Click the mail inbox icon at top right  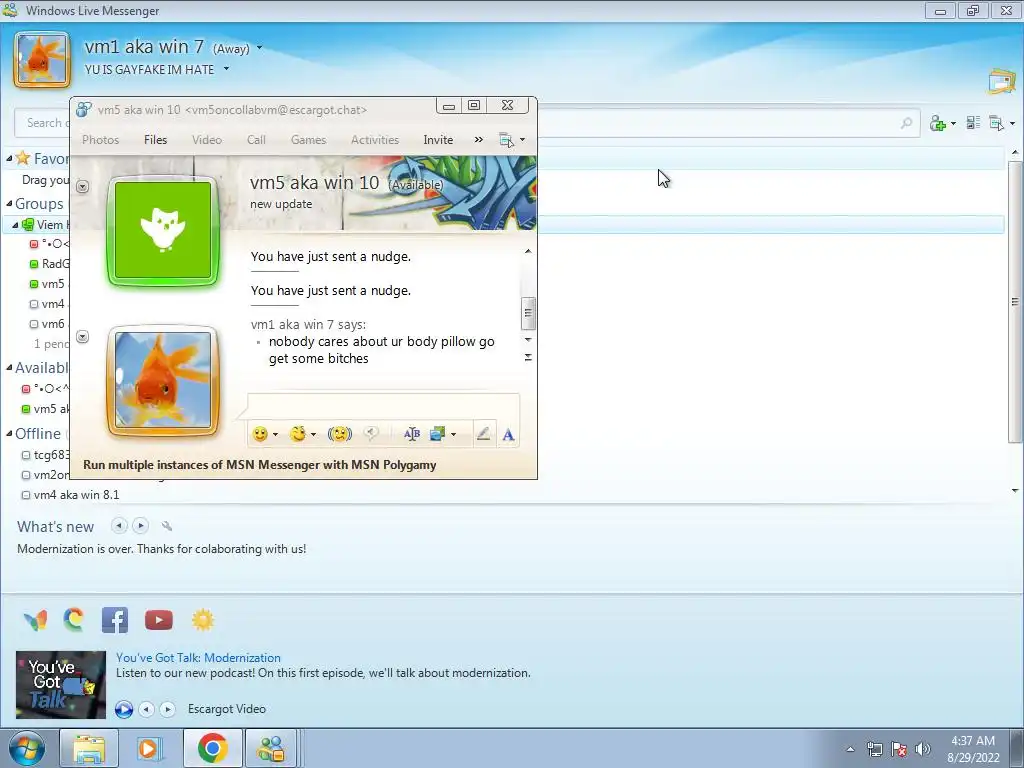pos(1001,81)
